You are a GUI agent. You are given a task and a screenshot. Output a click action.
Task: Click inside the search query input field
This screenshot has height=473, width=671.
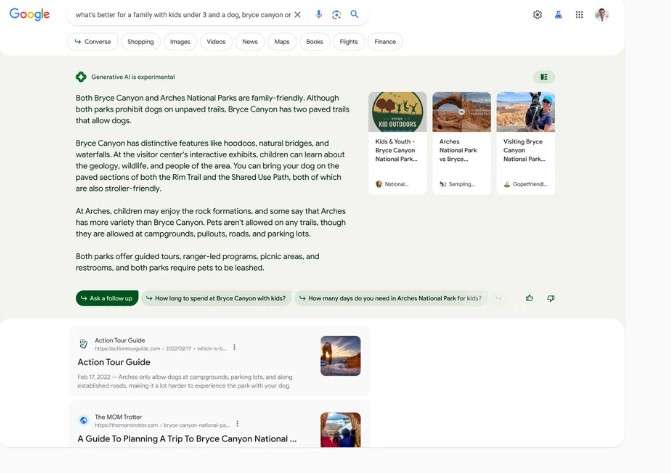183,15
